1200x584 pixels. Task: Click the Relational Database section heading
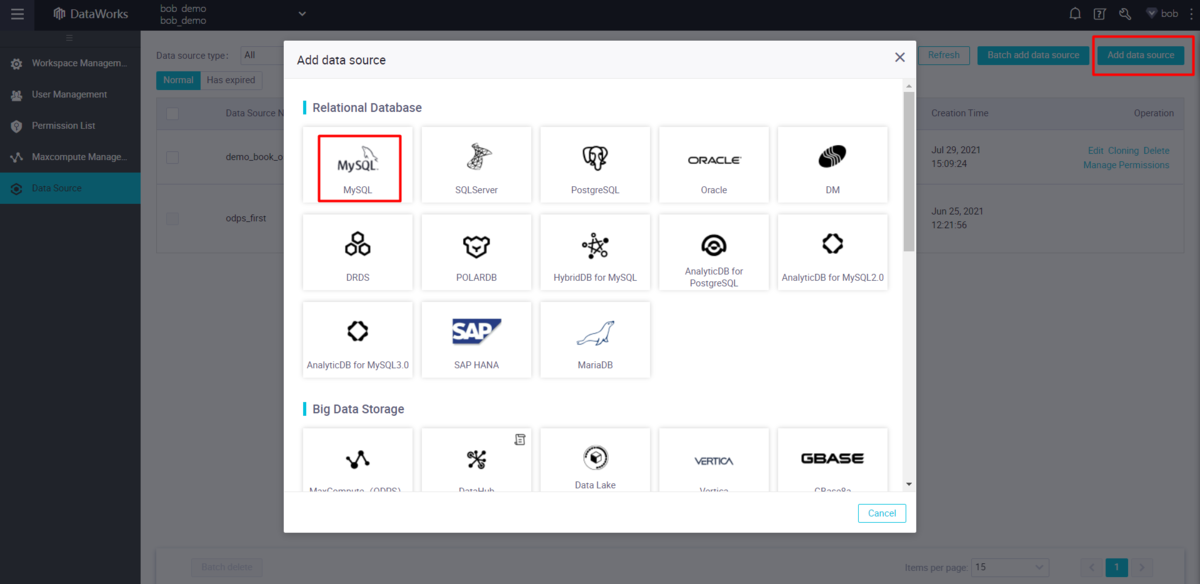click(367, 107)
